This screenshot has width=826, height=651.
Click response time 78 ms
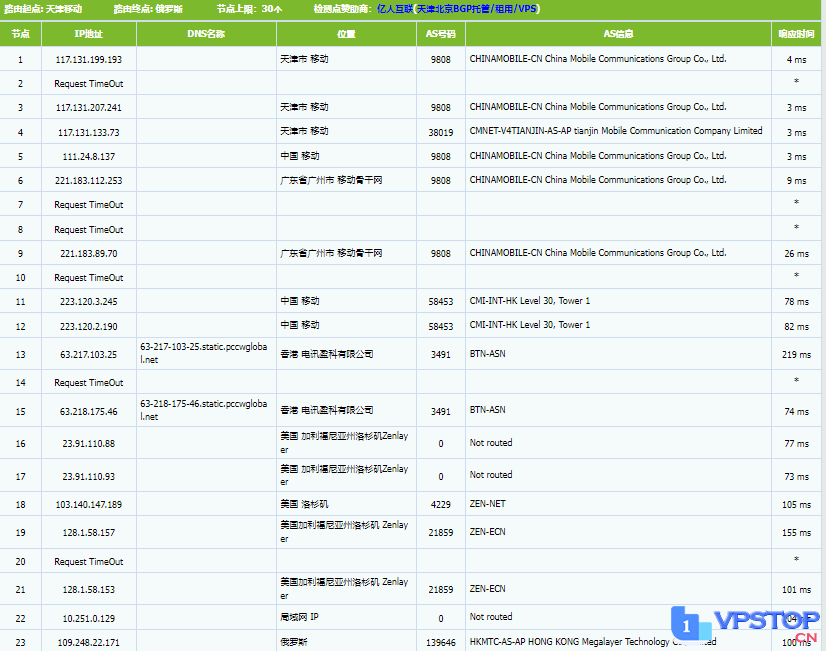click(x=796, y=302)
